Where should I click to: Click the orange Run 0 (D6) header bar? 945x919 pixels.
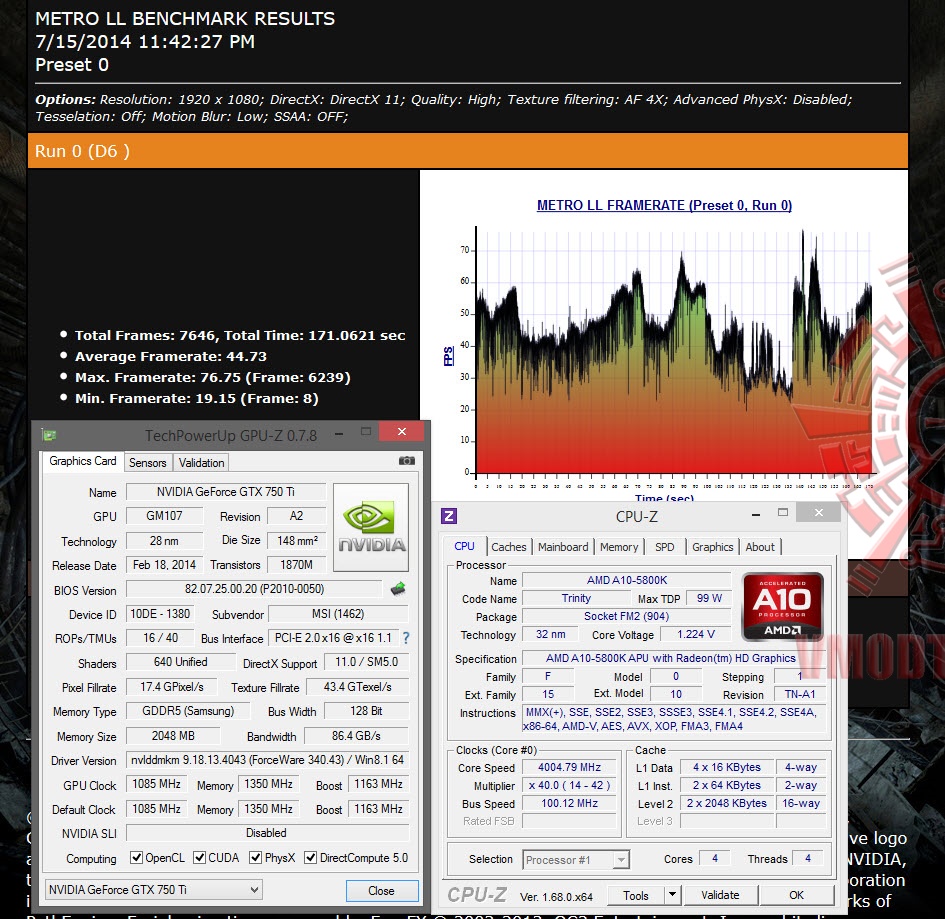coord(468,151)
